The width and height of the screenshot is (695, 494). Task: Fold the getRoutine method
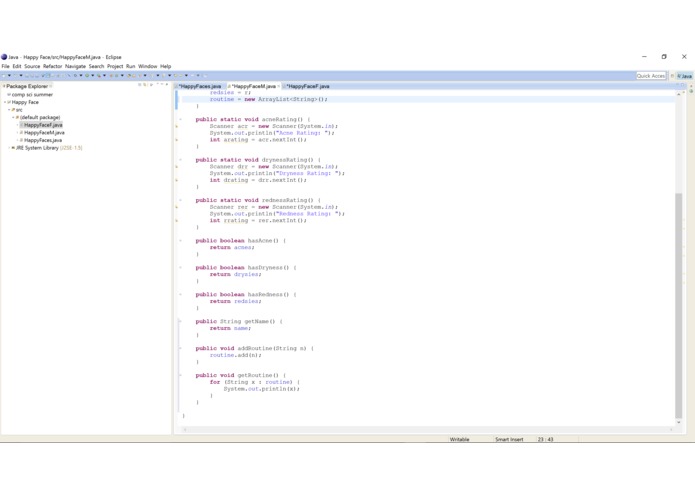pyautogui.click(x=180, y=375)
